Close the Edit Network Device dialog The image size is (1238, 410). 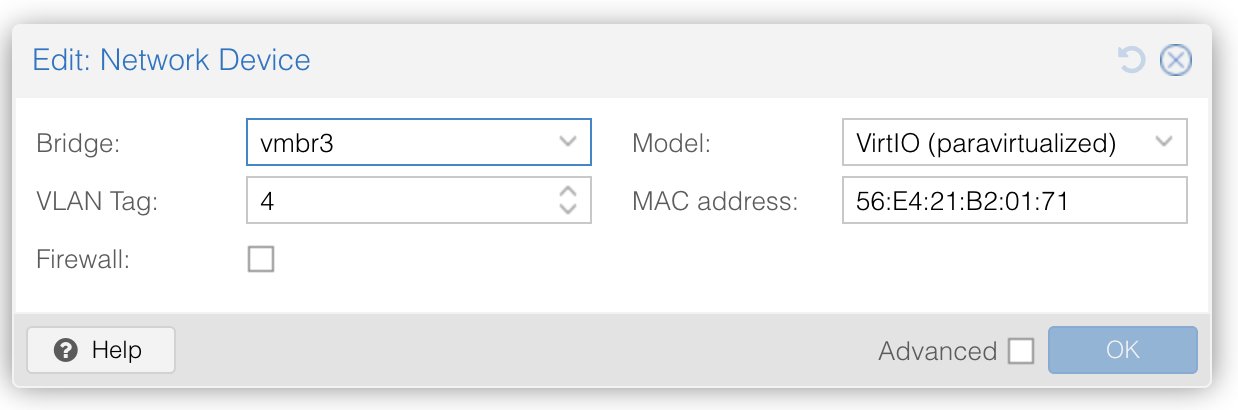coord(1175,61)
